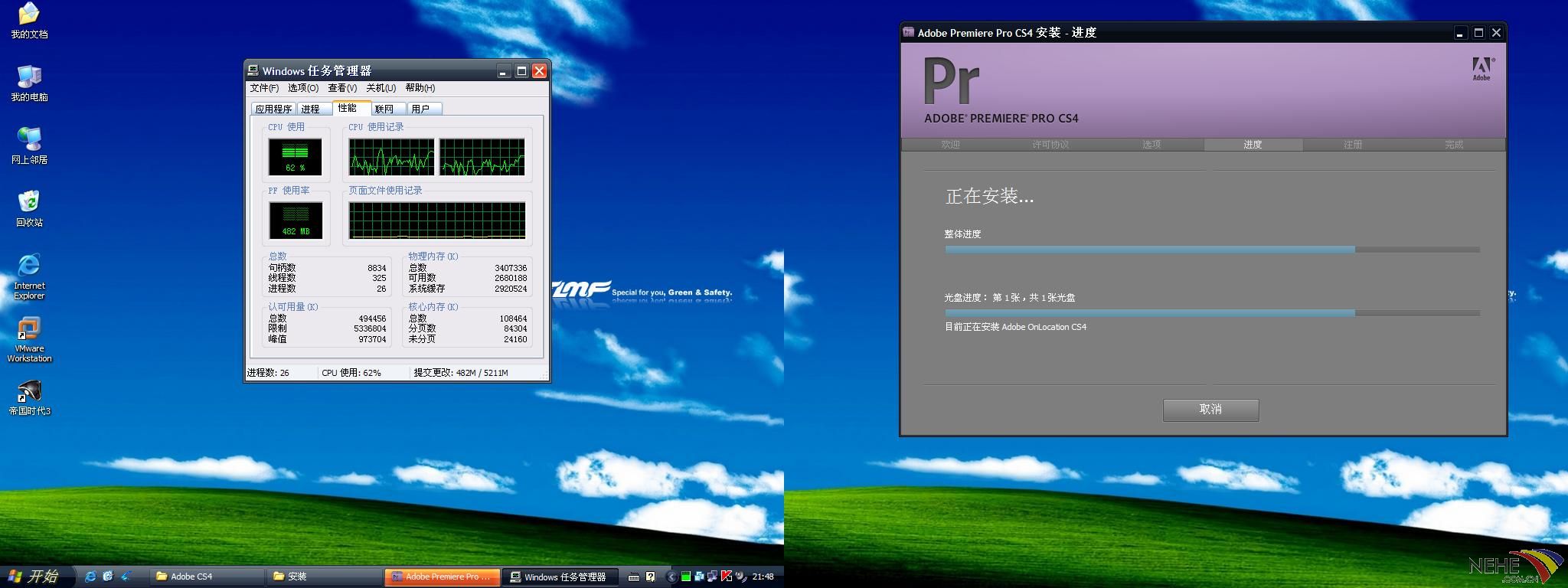Click 取消 button in Premiere installer
The image size is (1568, 588).
pos(1210,410)
